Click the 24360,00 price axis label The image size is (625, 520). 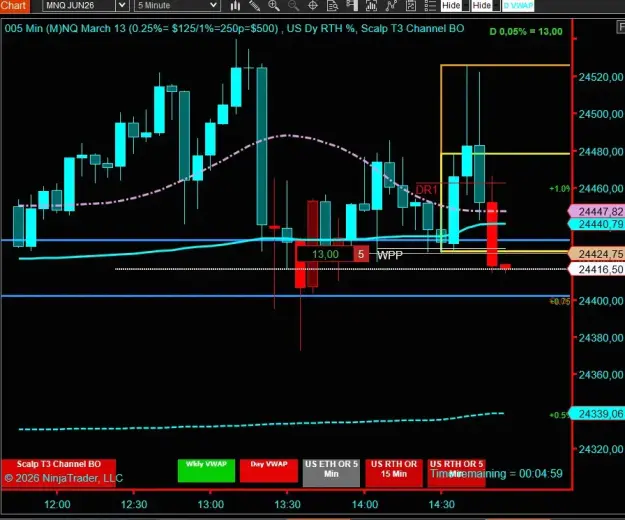pos(601,375)
